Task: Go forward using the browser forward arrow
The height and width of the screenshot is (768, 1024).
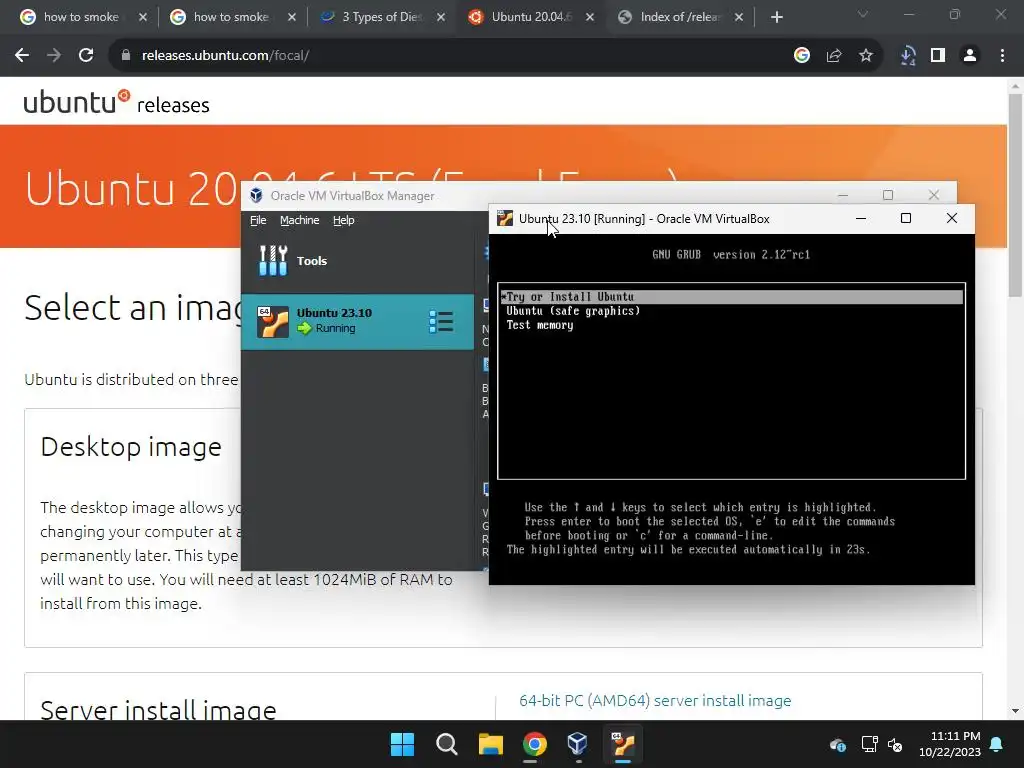Action: pos(54,56)
